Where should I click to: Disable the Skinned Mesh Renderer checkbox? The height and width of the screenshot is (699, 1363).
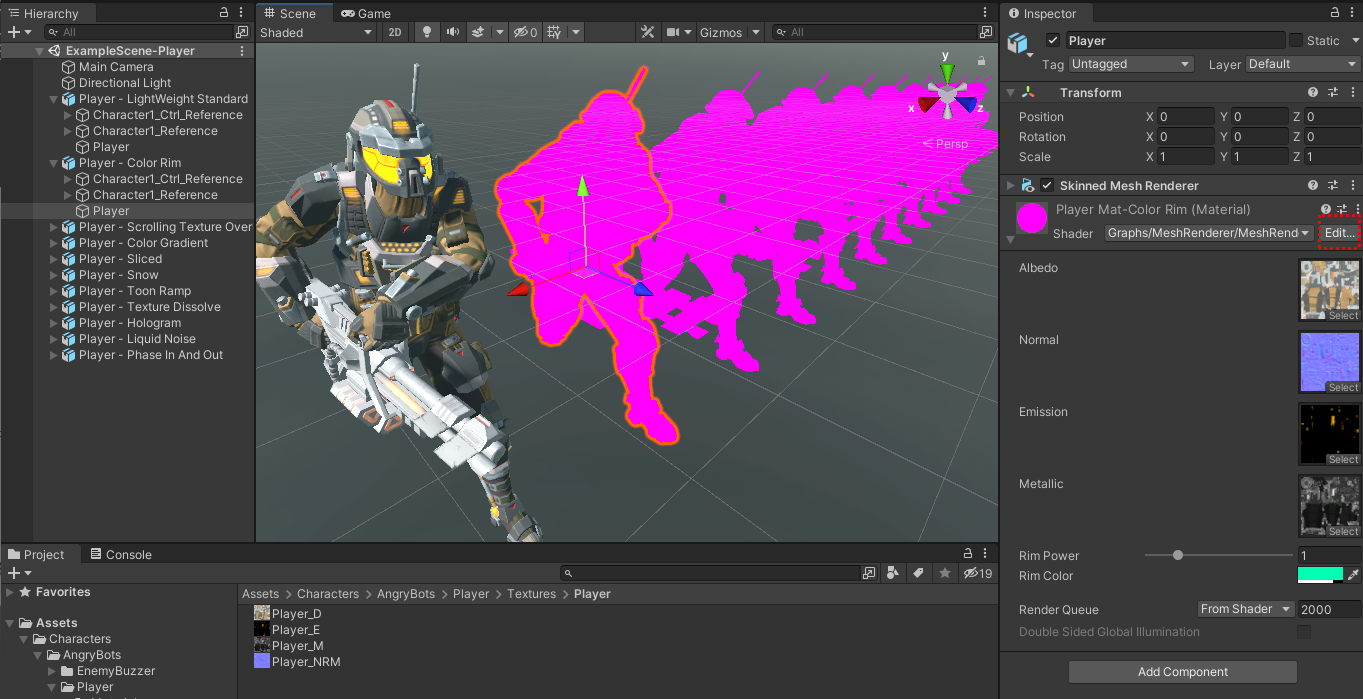pyautogui.click(x=1047, y=185)
